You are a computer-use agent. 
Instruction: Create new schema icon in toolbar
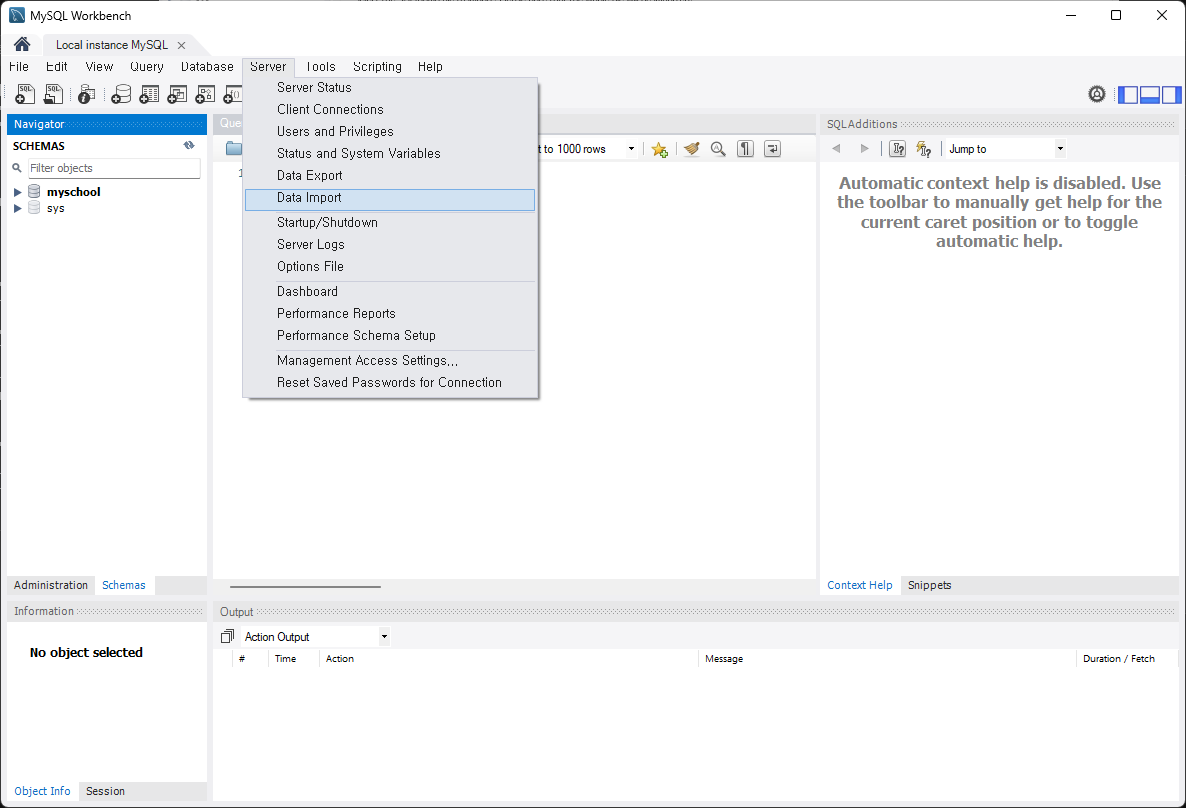click(x=121, y=94)
